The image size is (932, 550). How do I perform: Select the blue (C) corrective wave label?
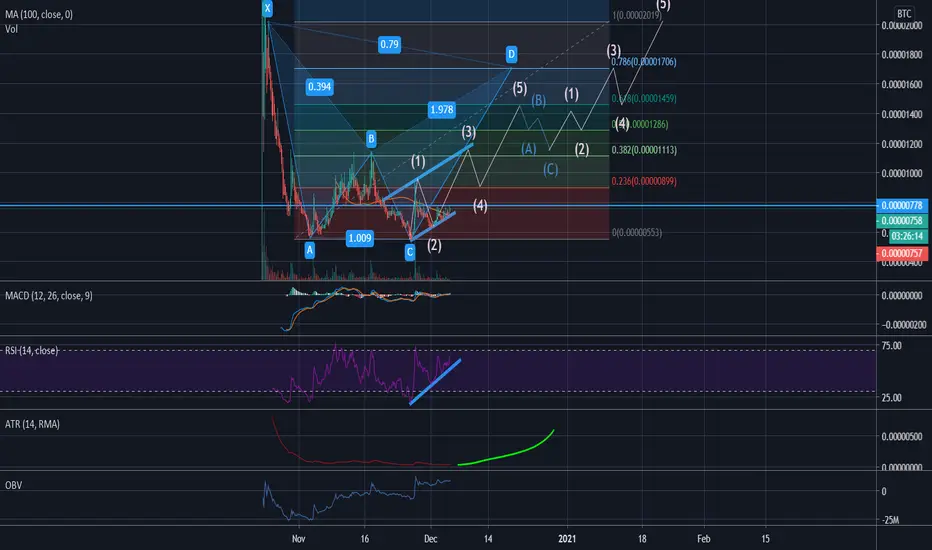(550, 169)
